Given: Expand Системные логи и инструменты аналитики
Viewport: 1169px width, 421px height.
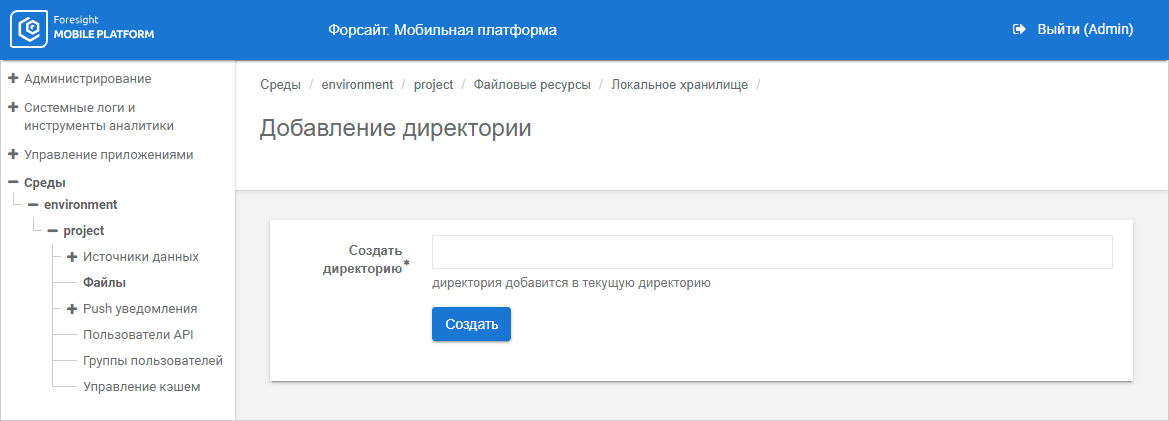Looking at the screenshot, I should (13, 107).
